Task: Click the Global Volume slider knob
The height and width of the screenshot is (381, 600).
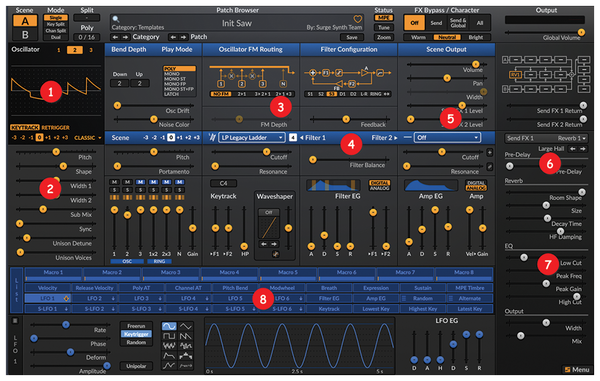Action: click(x=581, y=32)
